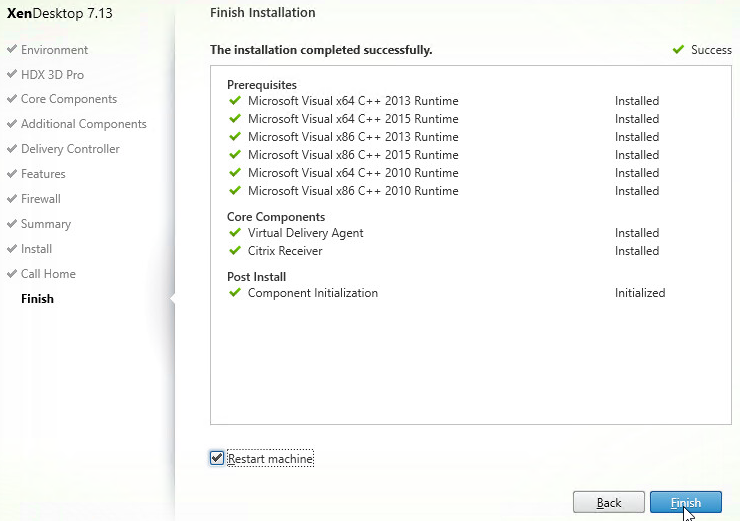
Task: Click checkmark next to Virtual Delivery Agent
Action: click(x=235, y=233)
